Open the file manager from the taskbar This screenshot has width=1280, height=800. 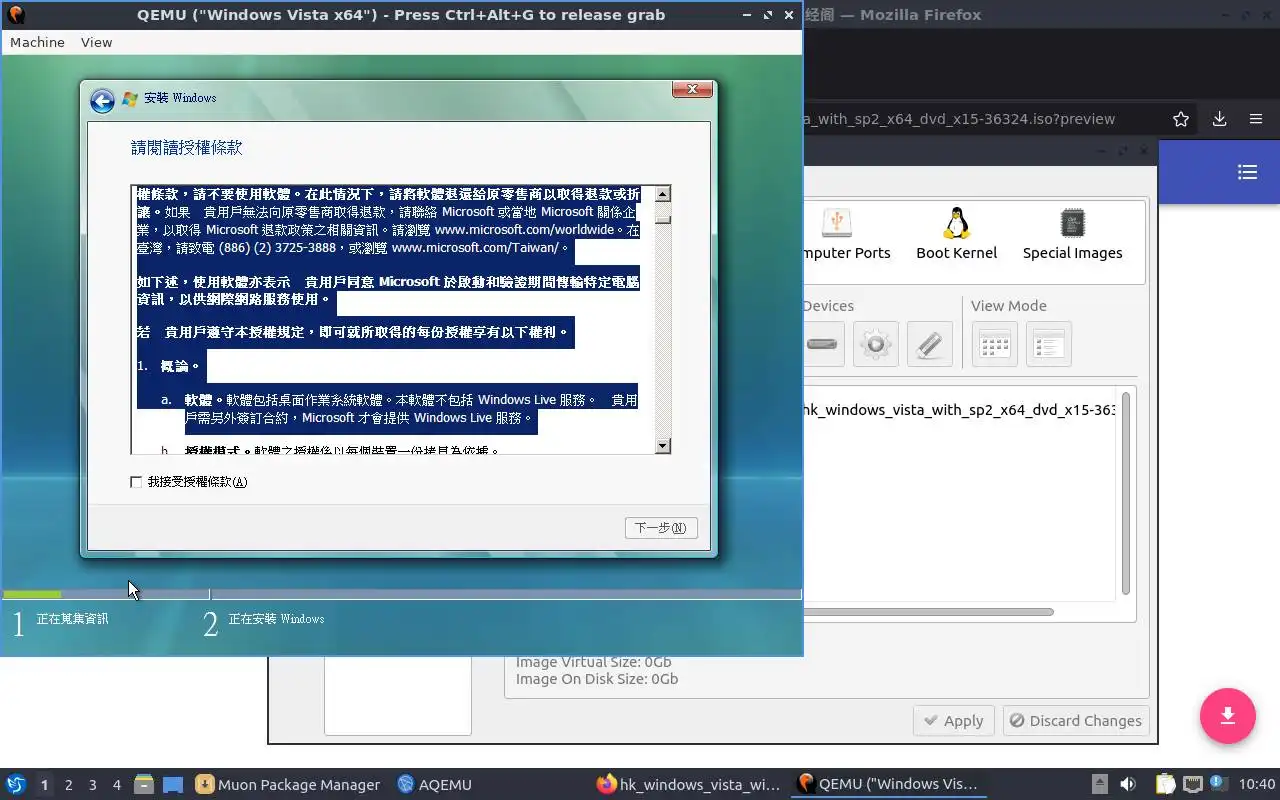tap(144, 784)
